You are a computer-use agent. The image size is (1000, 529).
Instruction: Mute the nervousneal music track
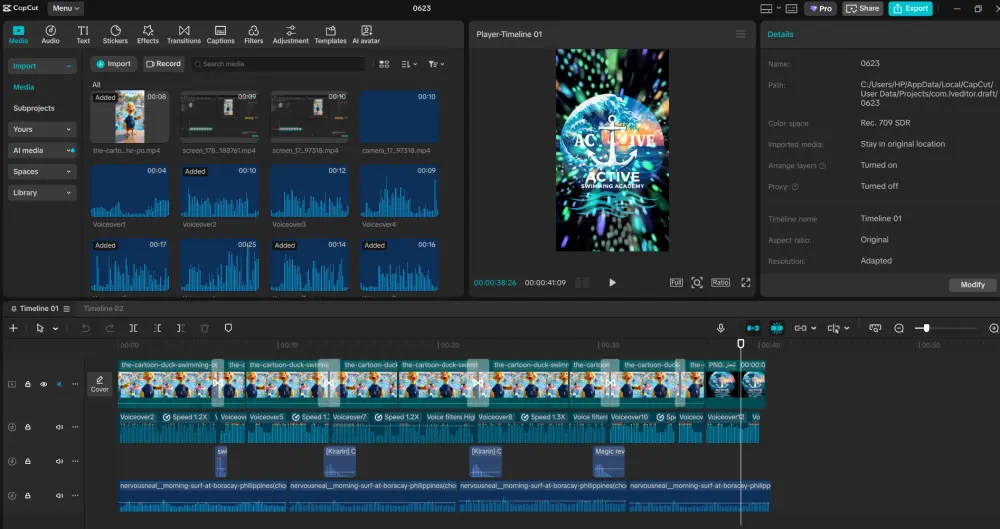coord(59,496)
